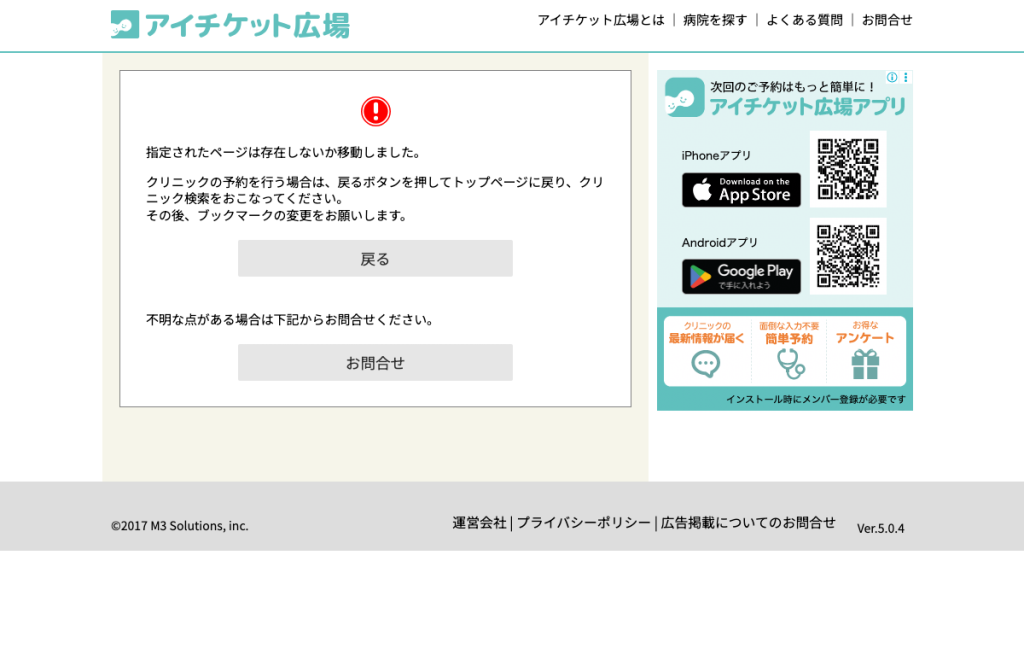Click the 戻る button
Image resolution: width=1024 pixels, height=666 pixels.
pos(376,259)
